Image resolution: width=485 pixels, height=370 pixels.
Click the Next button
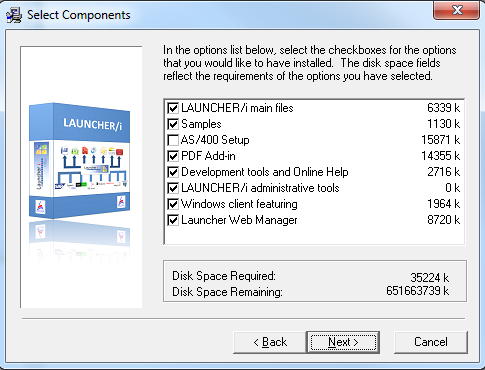(343, 342)
